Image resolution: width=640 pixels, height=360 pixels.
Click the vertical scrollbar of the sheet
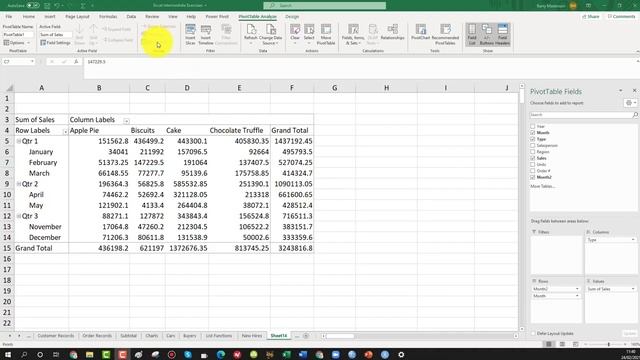tap(522, 206)
